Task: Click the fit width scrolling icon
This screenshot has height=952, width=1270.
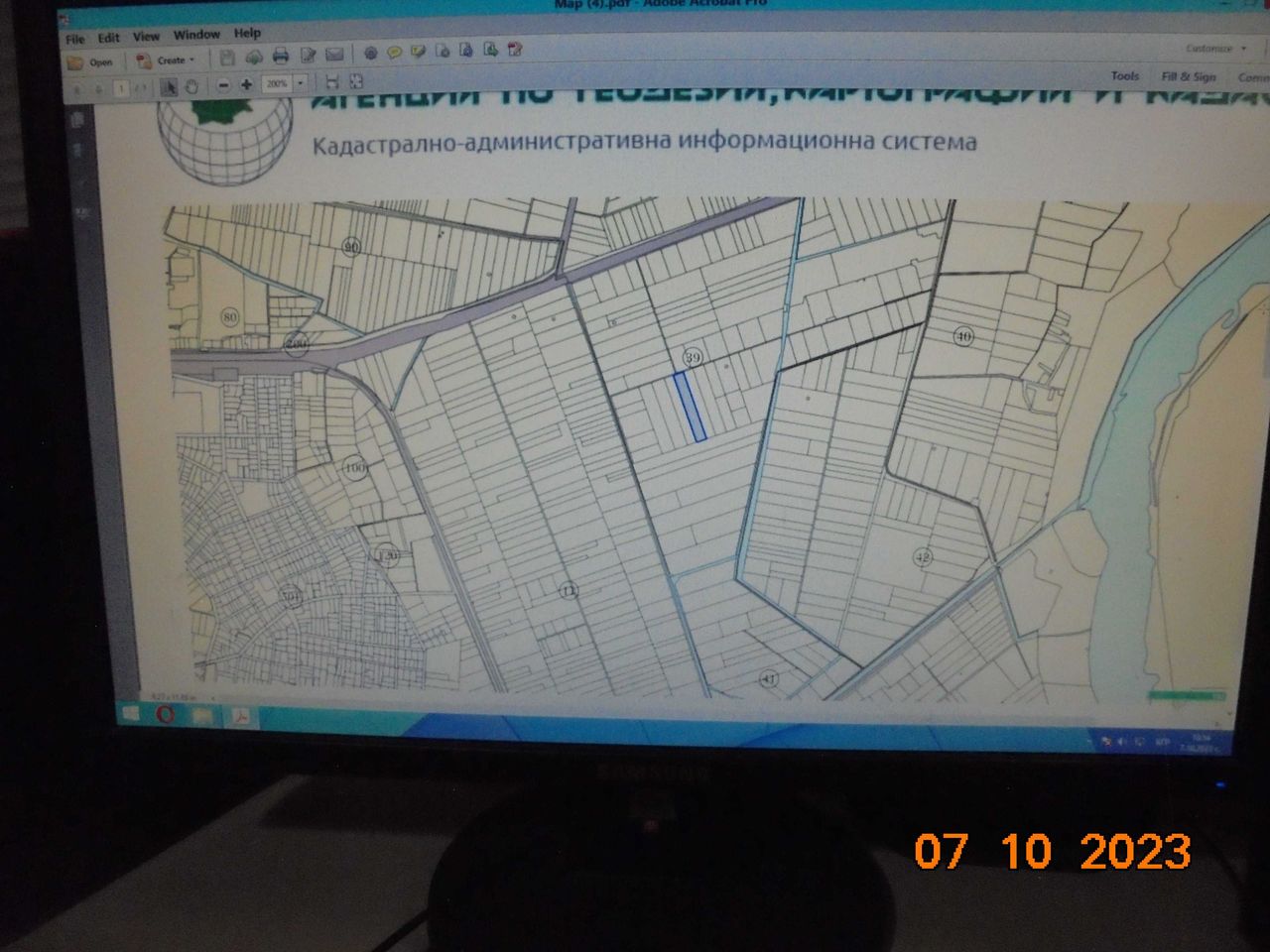Action: click(332, 82)
